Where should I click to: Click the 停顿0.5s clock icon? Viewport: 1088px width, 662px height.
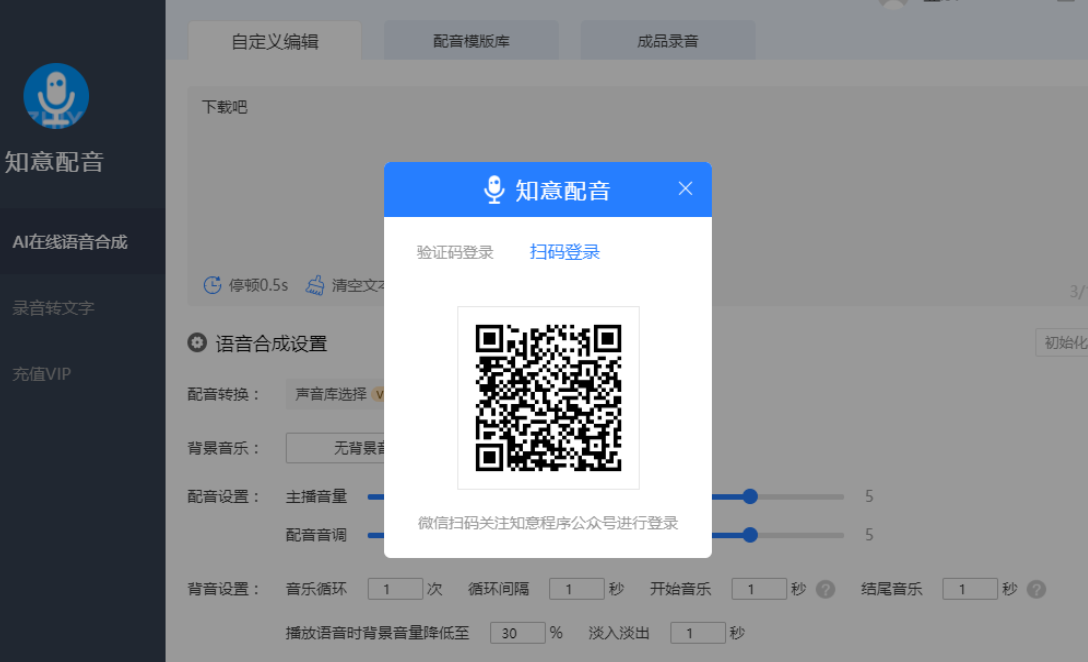tap(212, 285)
